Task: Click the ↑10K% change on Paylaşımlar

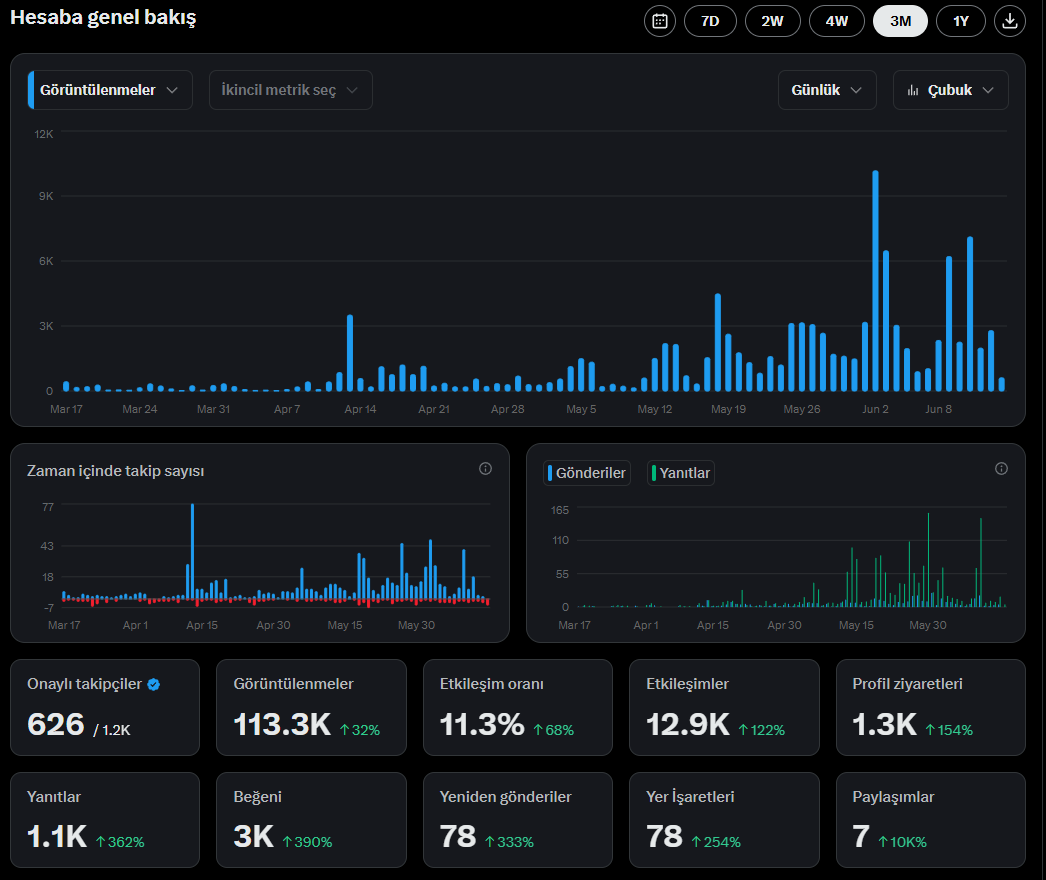Action: (x=903, y=842)
